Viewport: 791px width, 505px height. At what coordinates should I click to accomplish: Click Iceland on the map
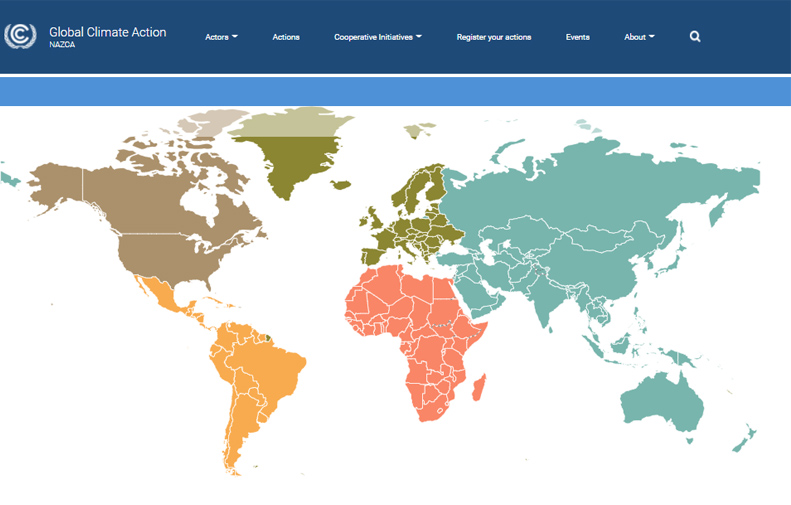tap(342, 185)
